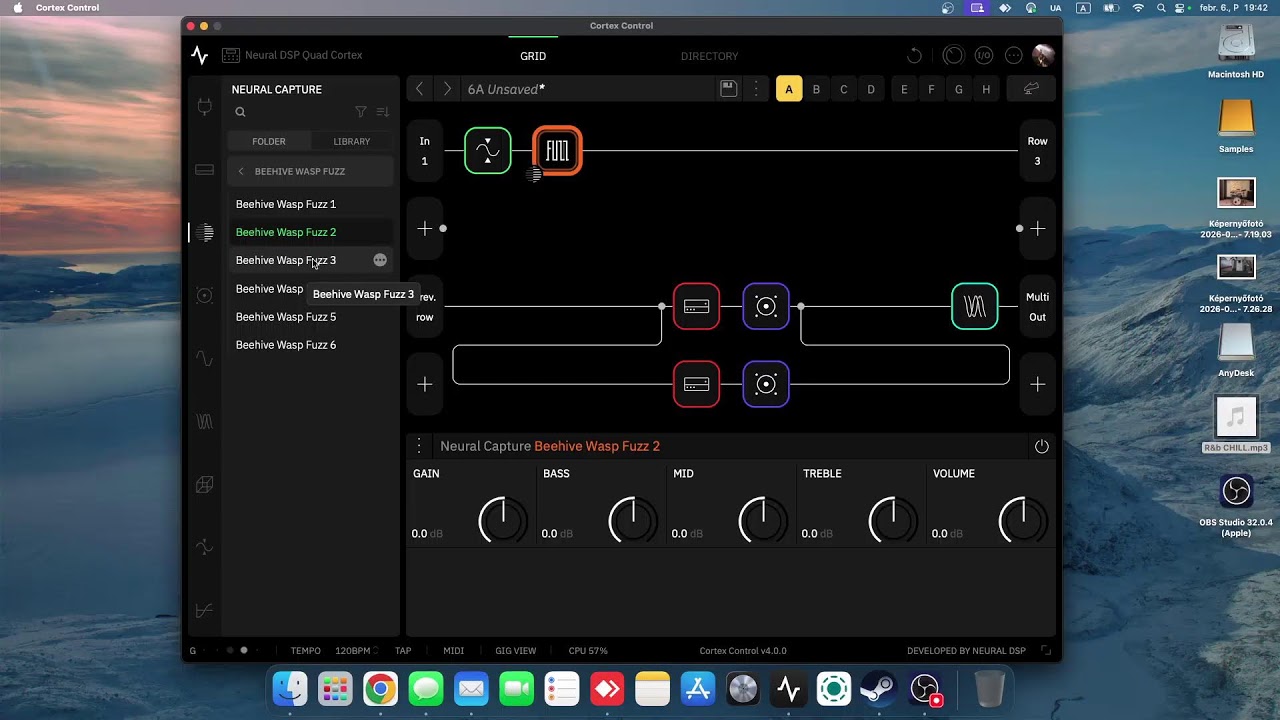This screenshot has height=720, width=1280.
Task: Click the Row 3 output button
Action: coord(1037,151)
